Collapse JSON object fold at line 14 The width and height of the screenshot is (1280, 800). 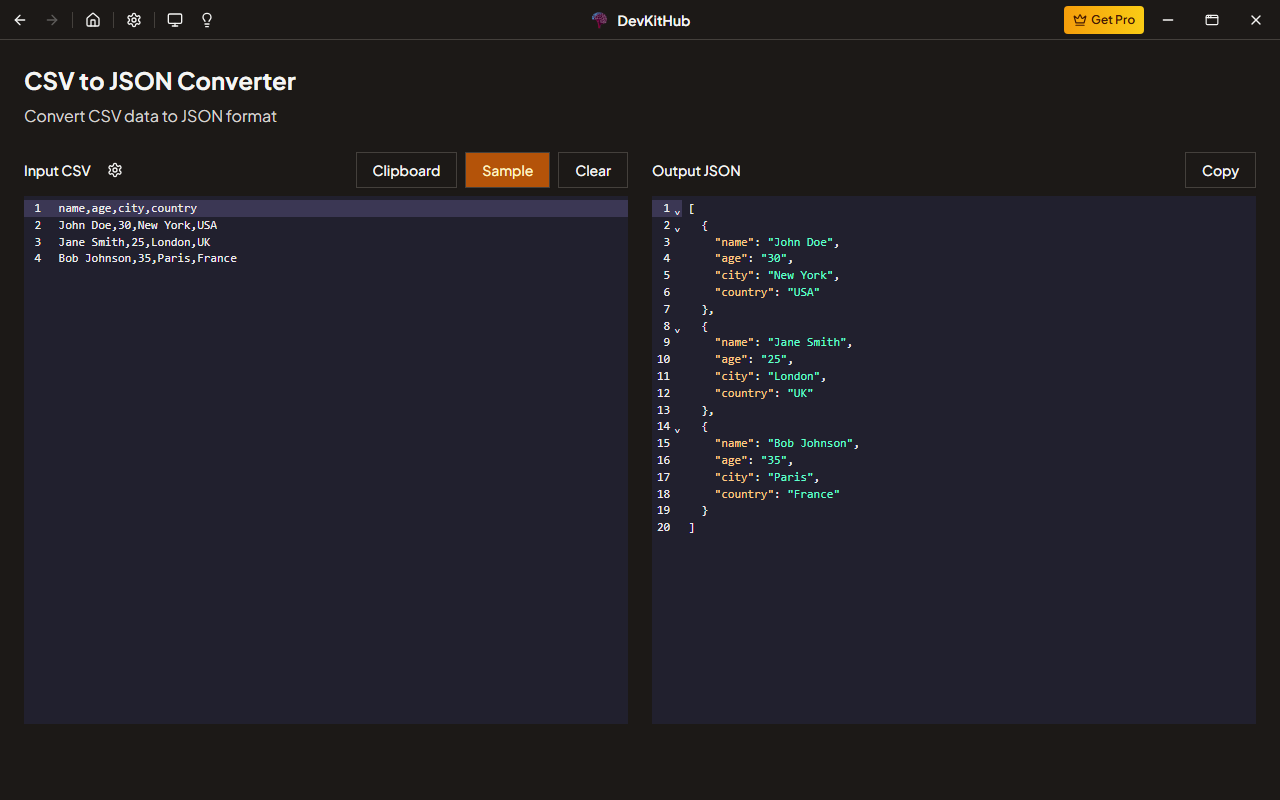[677, 429]
